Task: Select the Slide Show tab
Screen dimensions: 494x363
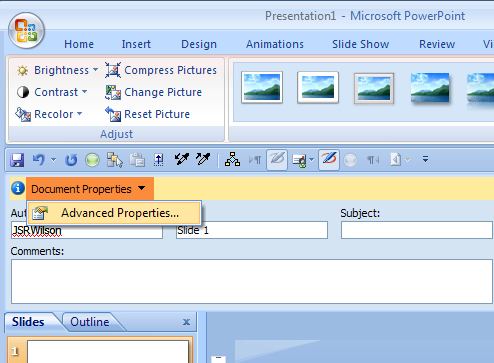Action: pyautogui.click(x=361, y=44)
